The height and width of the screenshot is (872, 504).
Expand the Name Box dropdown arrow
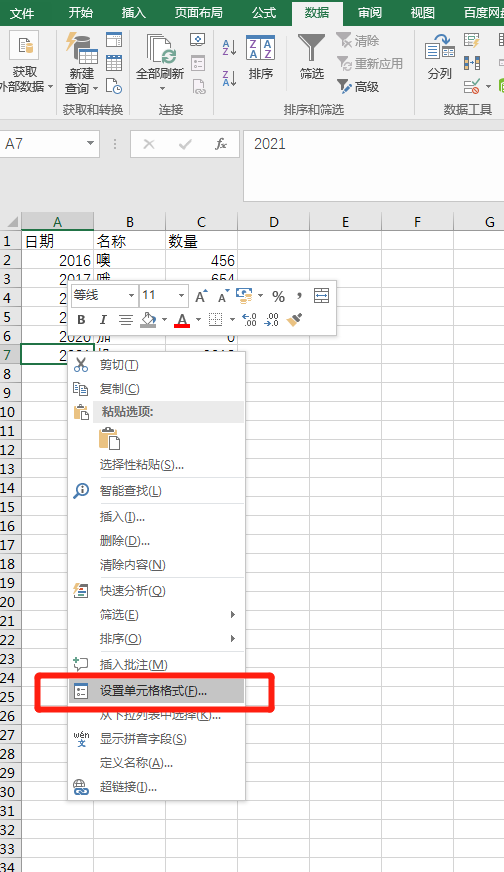(90, 143)
